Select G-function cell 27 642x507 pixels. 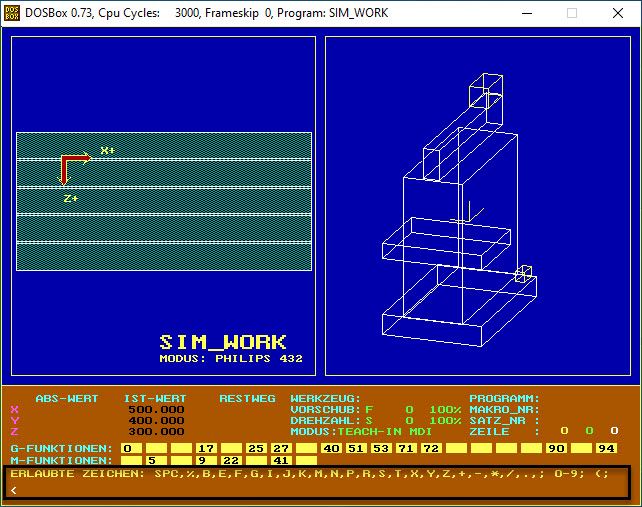281,448
